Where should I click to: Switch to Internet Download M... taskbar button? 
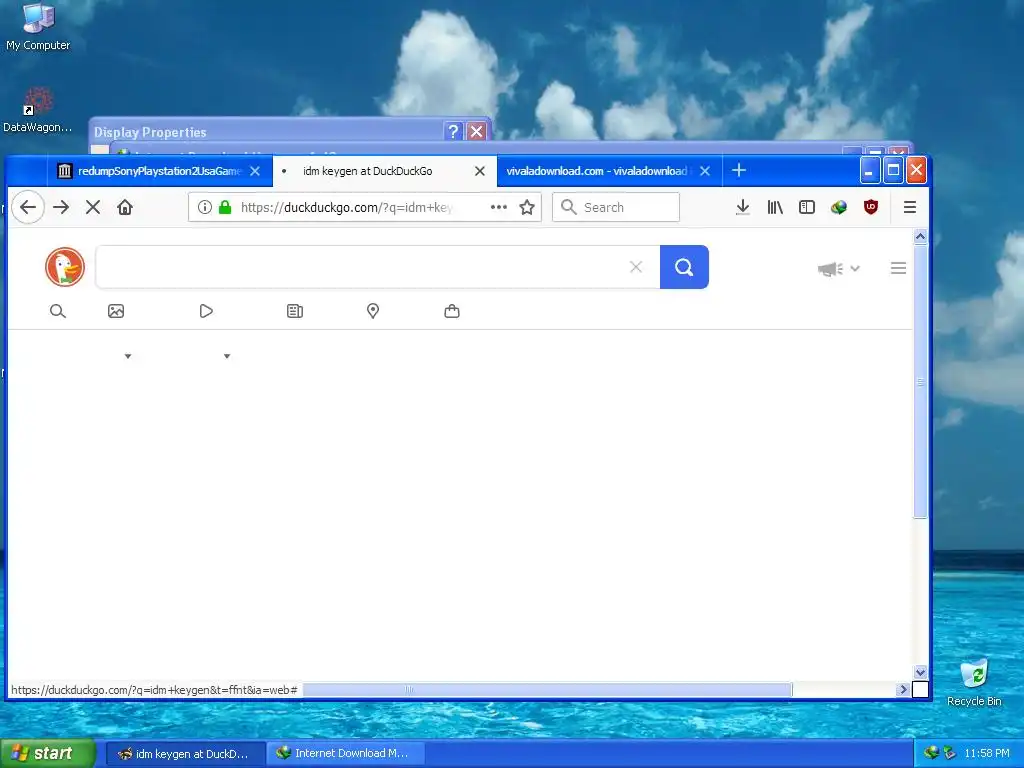[x=345, y=754]
